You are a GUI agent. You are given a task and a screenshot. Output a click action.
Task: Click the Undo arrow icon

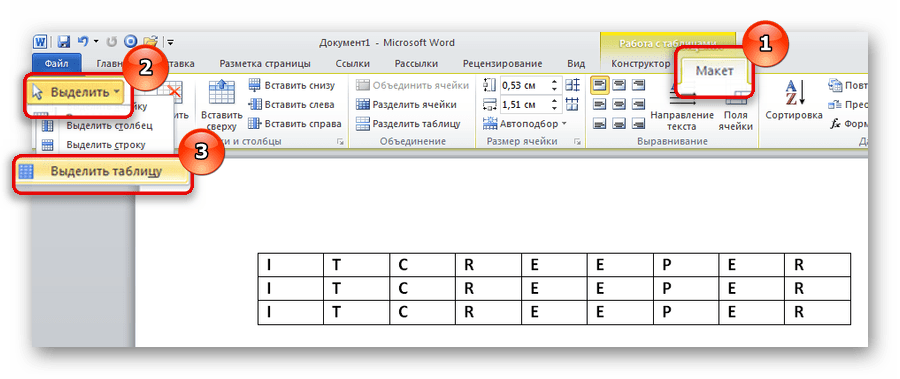(83, 41)
